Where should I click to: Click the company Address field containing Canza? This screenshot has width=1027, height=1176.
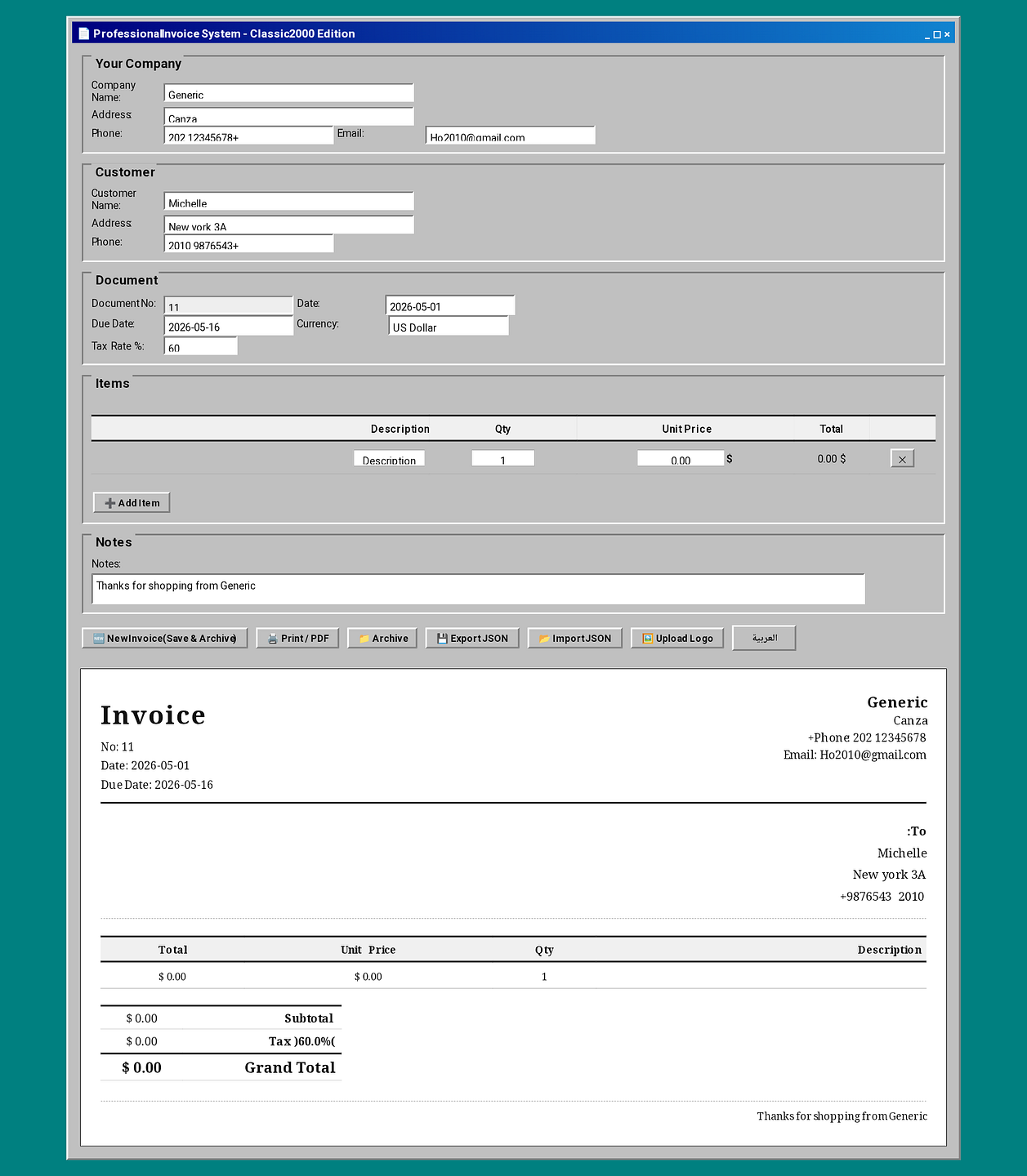point(289,116)
